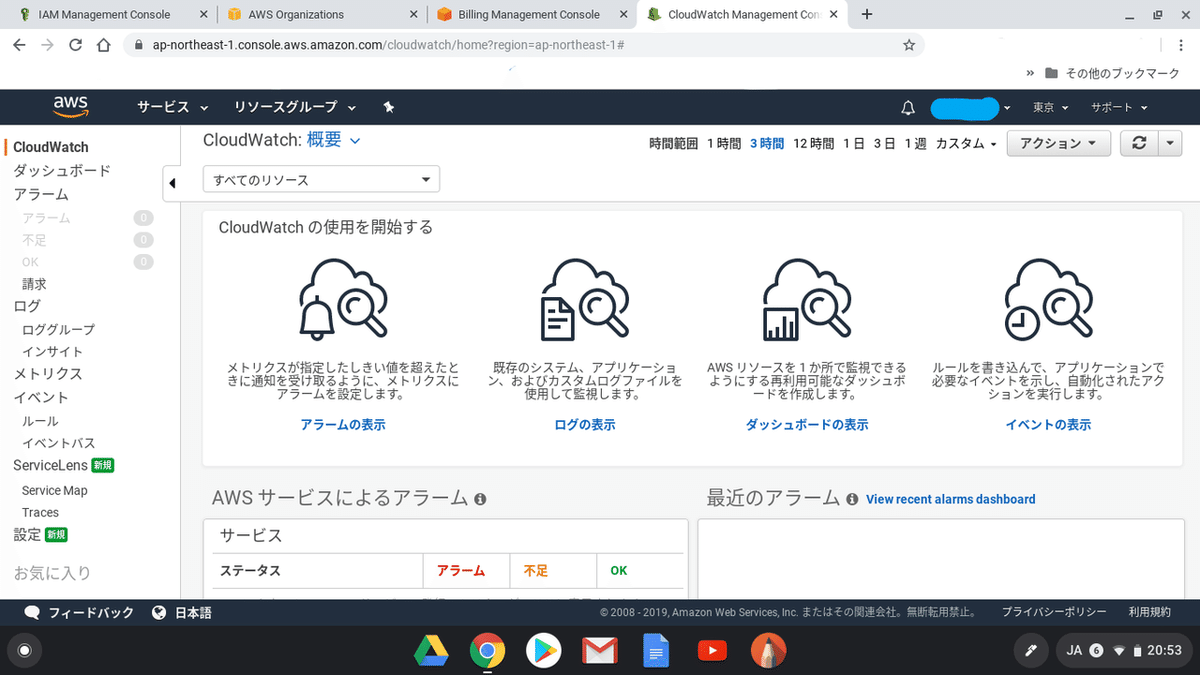Open Traces in the sidebar
1200x675 pixels.
point(40,513)
